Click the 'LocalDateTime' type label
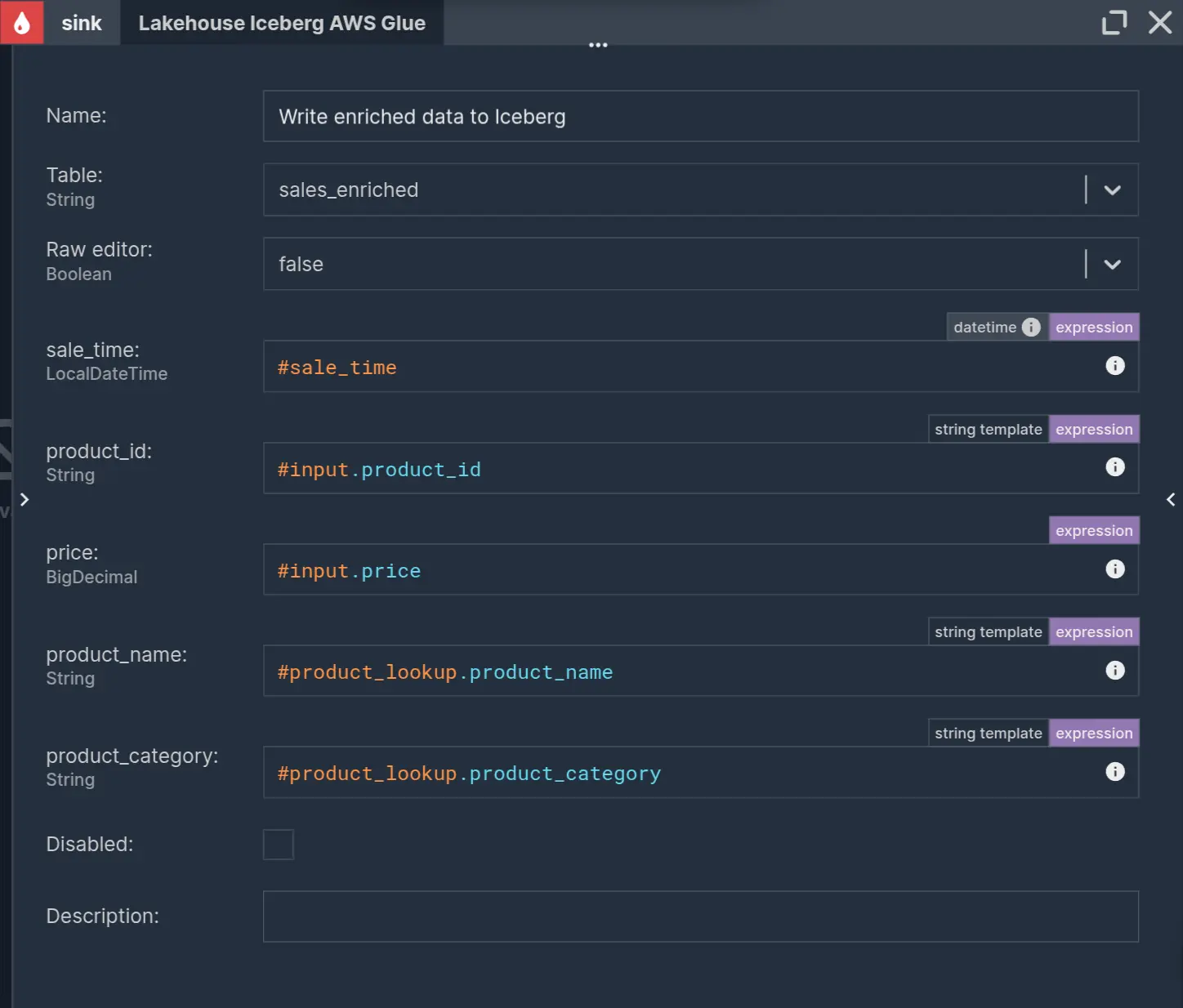Image resolution: width=1183 pixels, height=1008 pixels. (107, 374)
